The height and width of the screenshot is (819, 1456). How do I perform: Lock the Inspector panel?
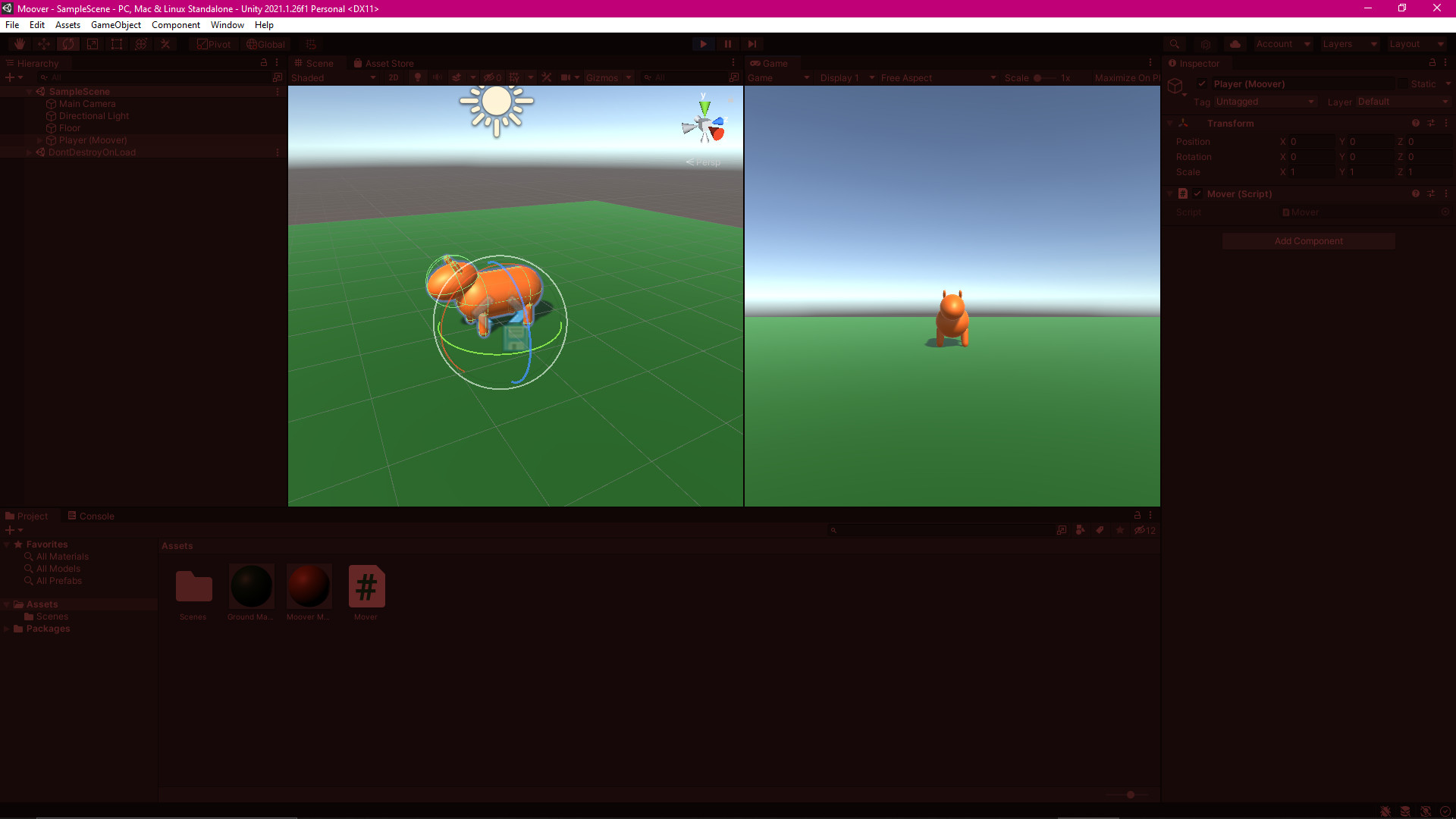point(1432,63)
